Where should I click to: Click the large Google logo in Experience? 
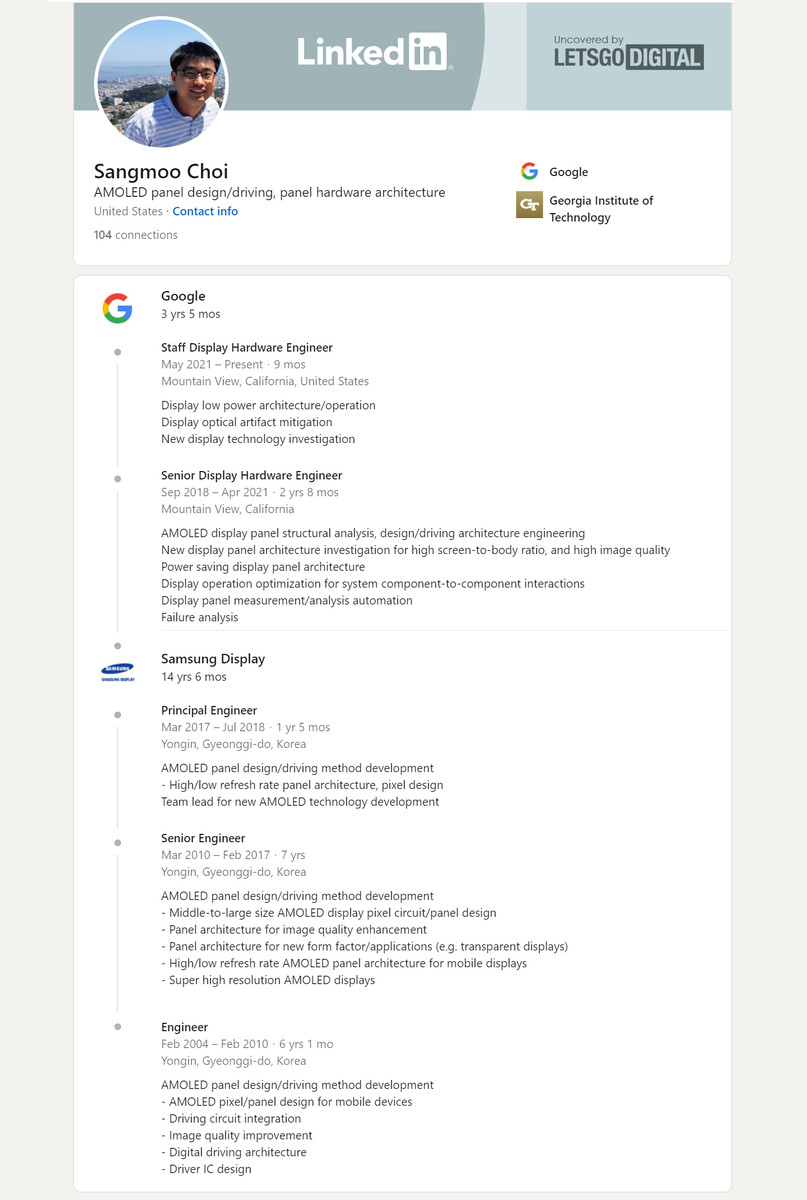pos(117,308)
